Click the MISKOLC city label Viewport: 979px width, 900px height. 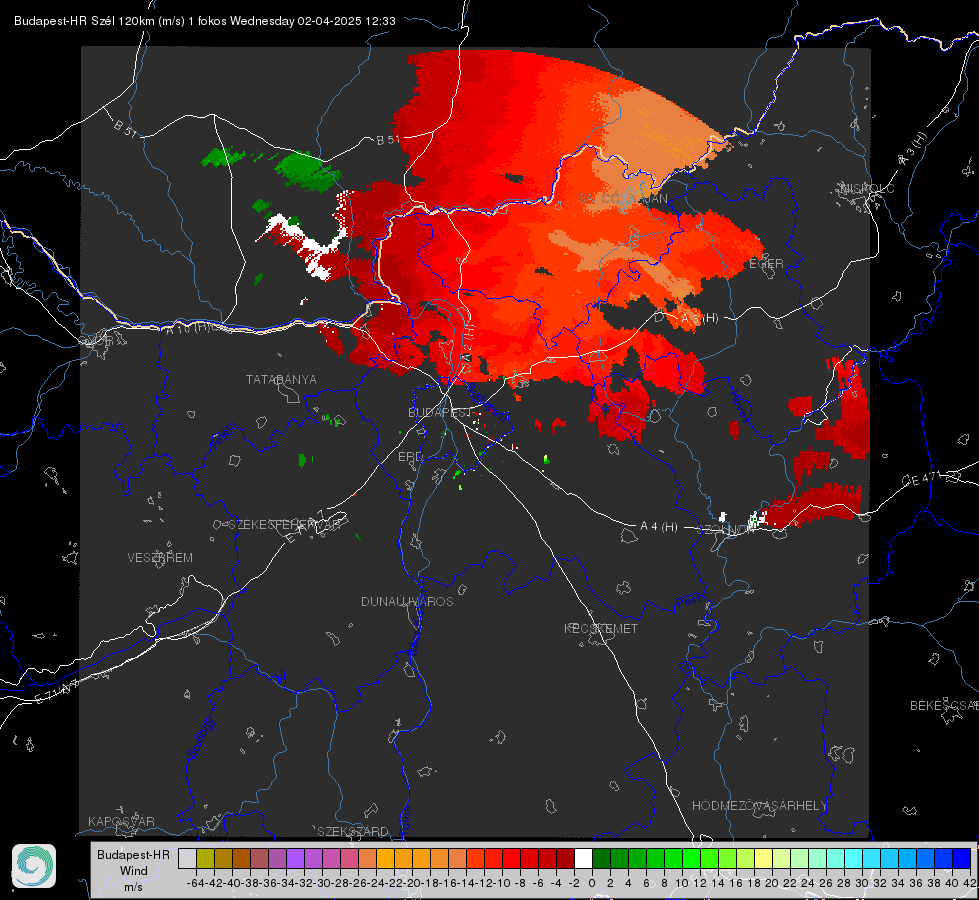[x=867, y=189]
